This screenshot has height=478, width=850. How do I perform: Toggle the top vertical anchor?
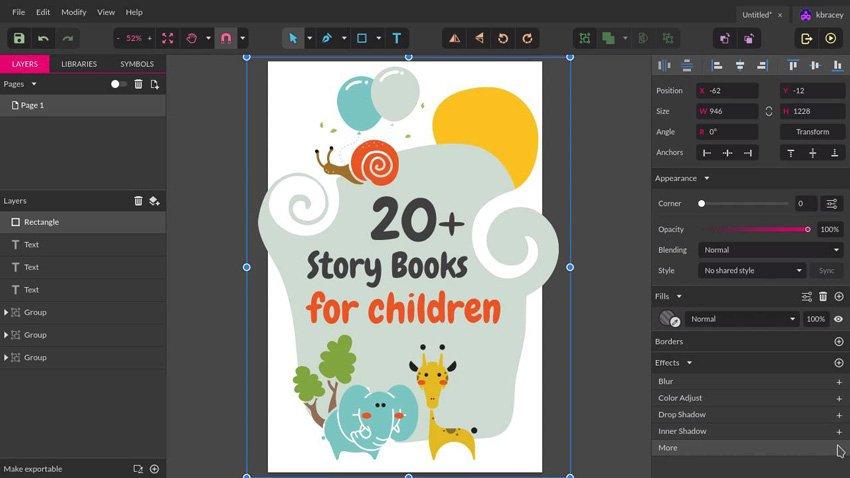791,153
